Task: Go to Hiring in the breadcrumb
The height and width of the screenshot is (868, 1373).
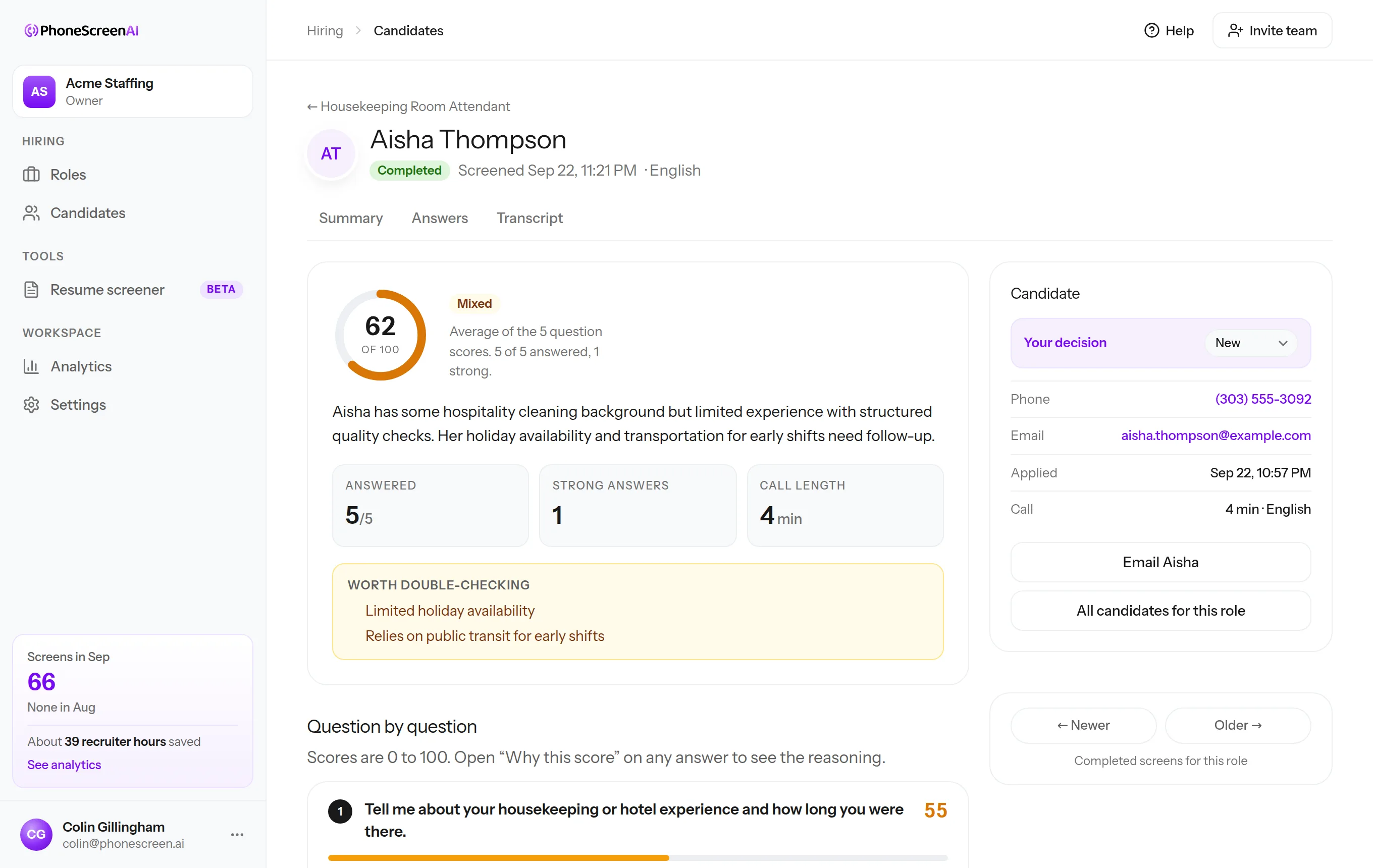Action: point(325,30)
